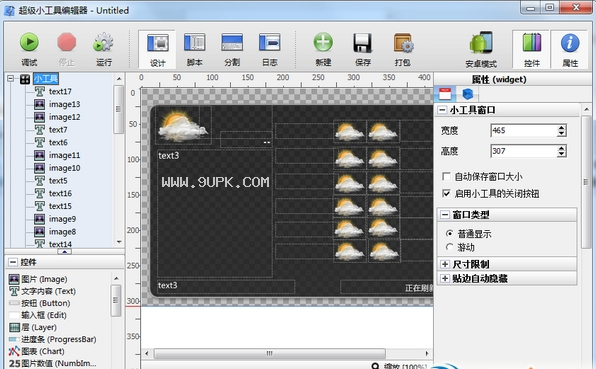Choose 层 (Layer) control
Viewport: 596px width, 369px height.
(33, 327)
